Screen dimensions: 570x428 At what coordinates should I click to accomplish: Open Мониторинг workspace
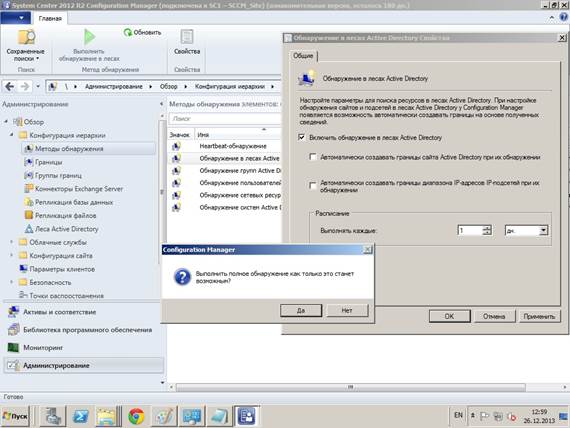(x=84, y=348)
